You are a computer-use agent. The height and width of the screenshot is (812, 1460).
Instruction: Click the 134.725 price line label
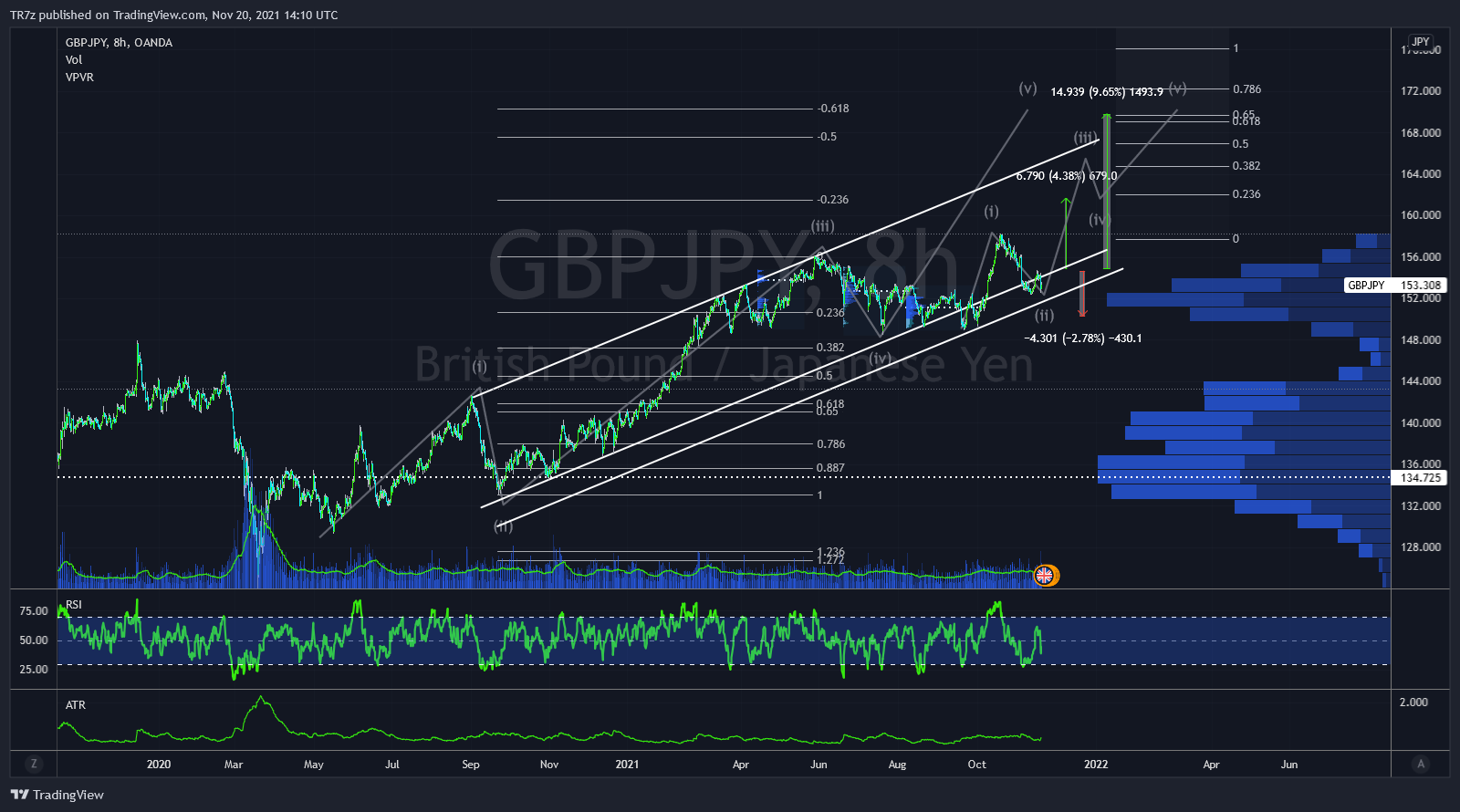pos(1421,477)
